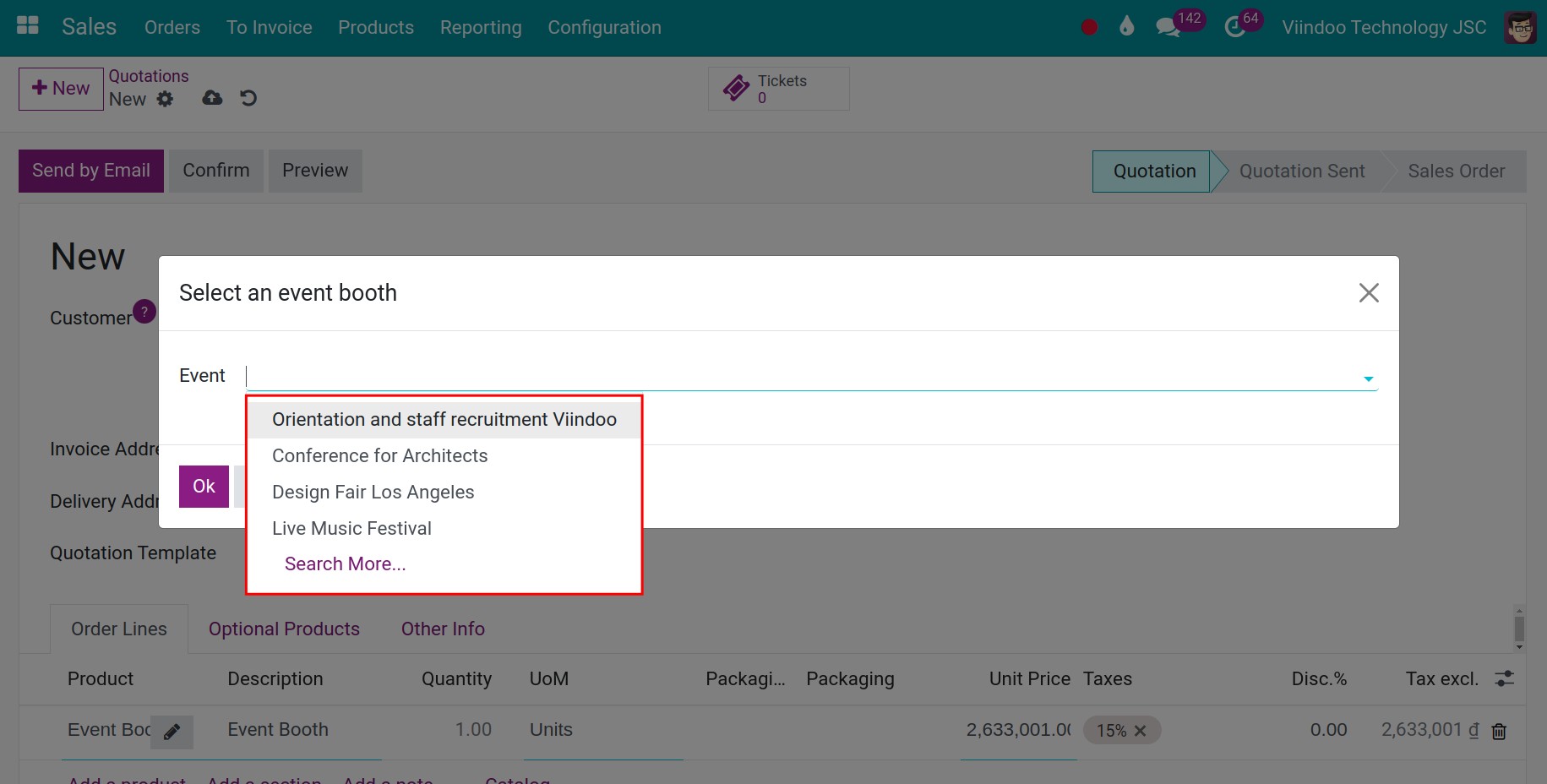Open the column settings adjust icon
Screen dimensions: 1547x784
(x=1505, y=678)
